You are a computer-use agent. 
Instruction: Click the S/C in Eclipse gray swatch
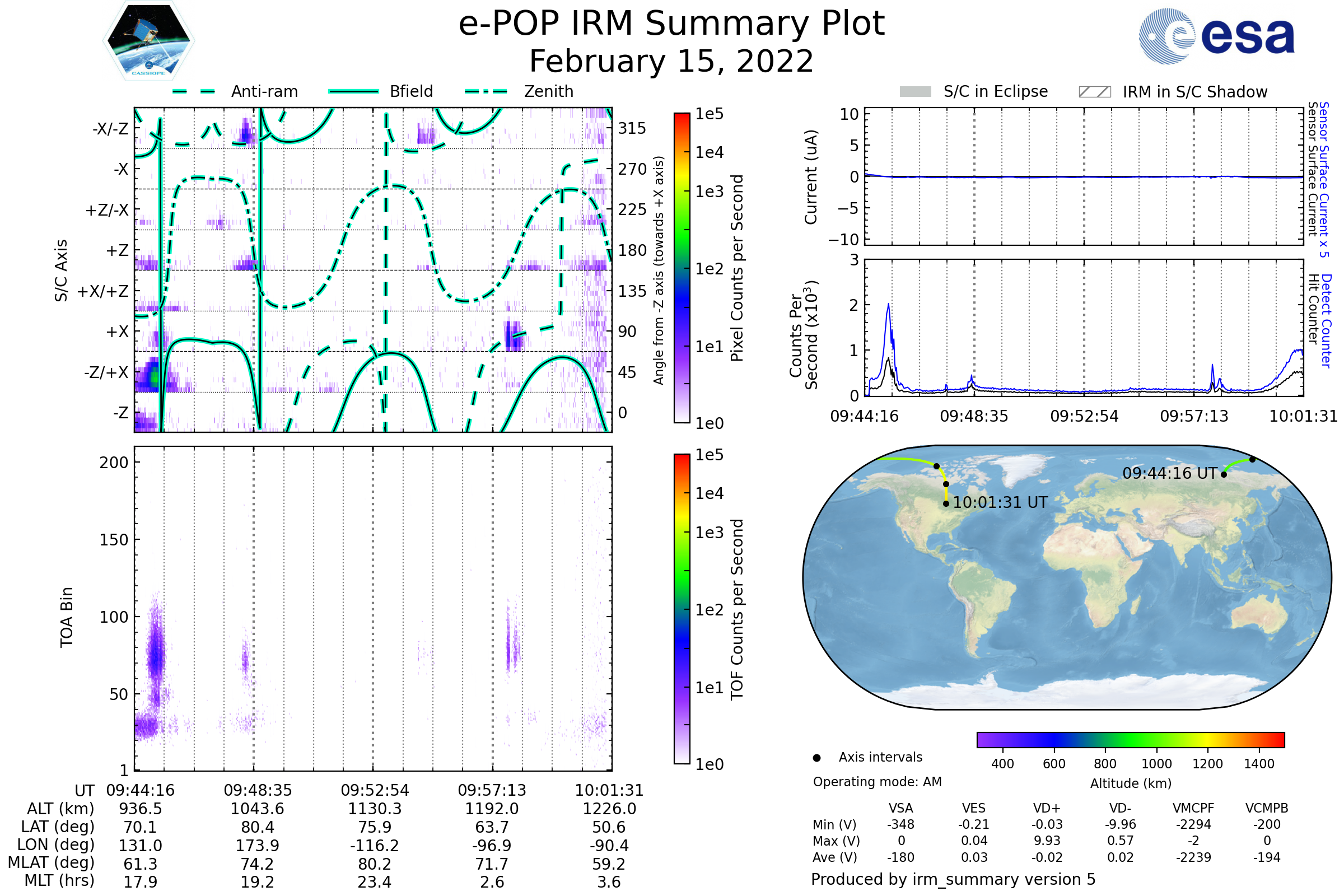[915, 92]
